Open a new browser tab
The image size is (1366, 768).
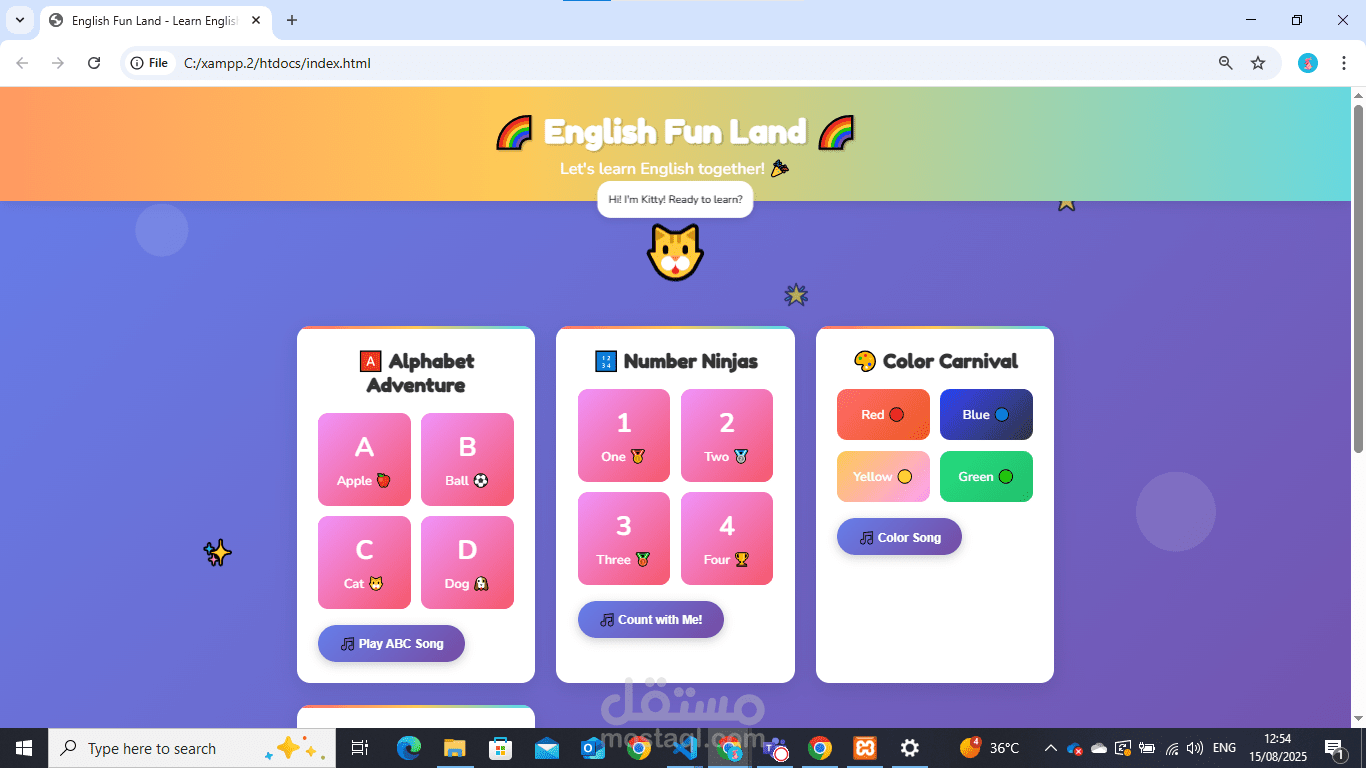click(x=292, y=20)
